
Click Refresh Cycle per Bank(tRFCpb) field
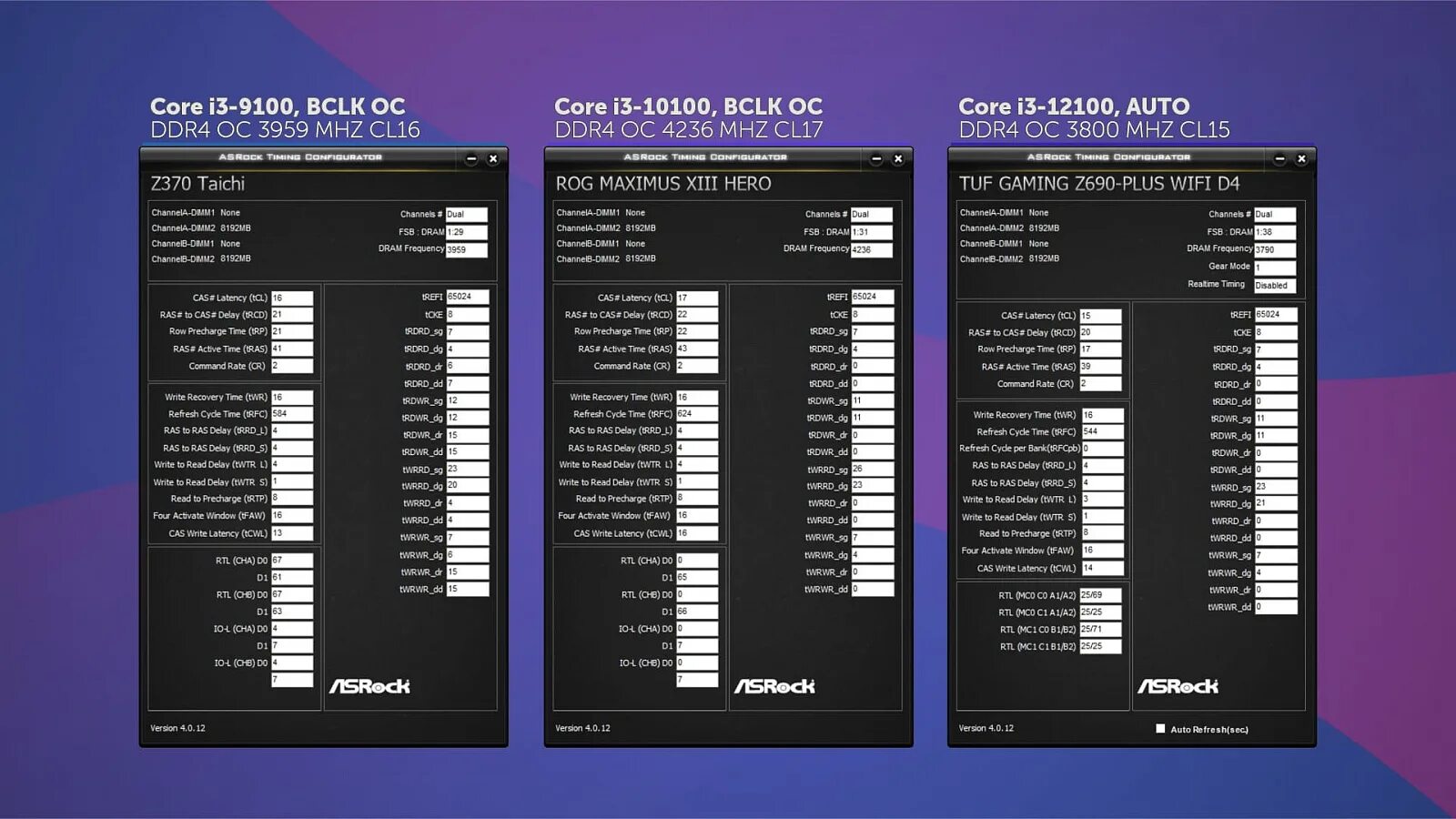(x=1103, y=449)
